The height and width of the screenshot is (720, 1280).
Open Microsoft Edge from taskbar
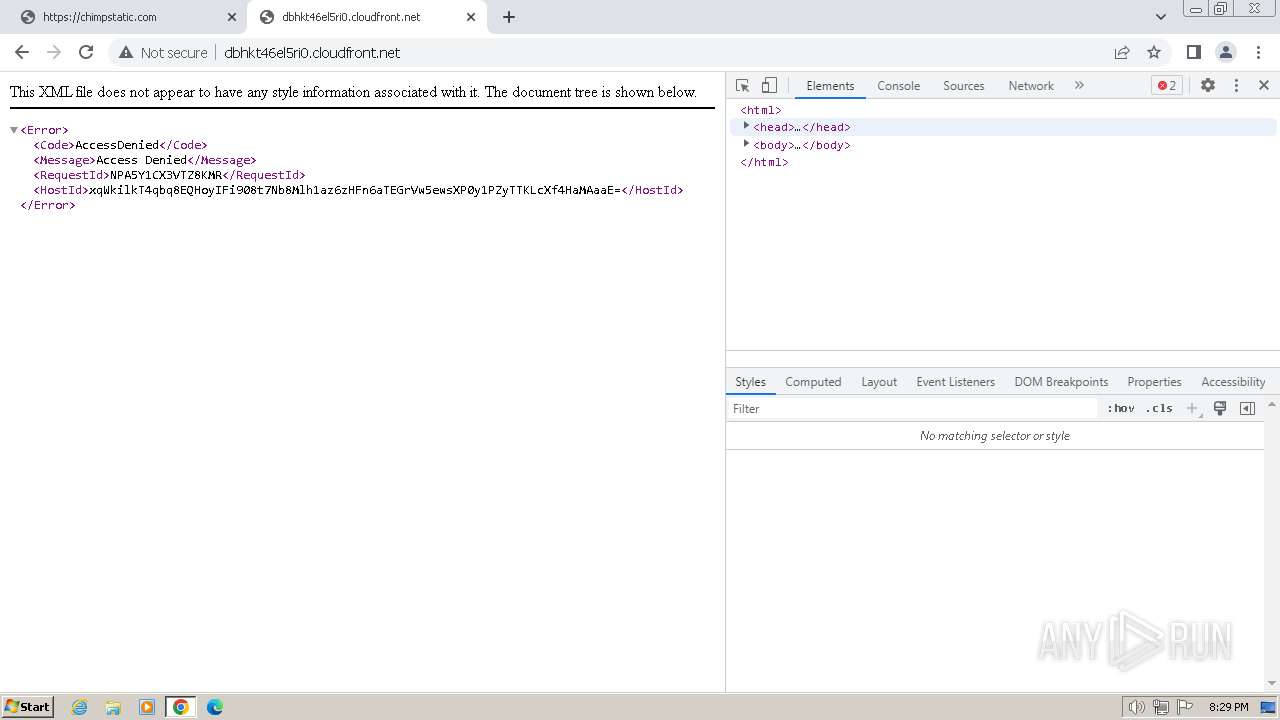[215, 707]
